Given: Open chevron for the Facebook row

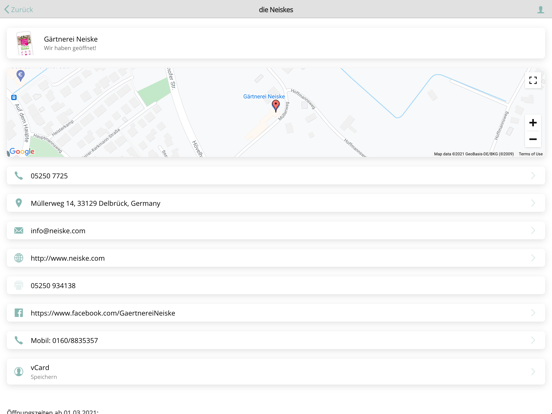Looking at the screenshot, I should 533,313.
